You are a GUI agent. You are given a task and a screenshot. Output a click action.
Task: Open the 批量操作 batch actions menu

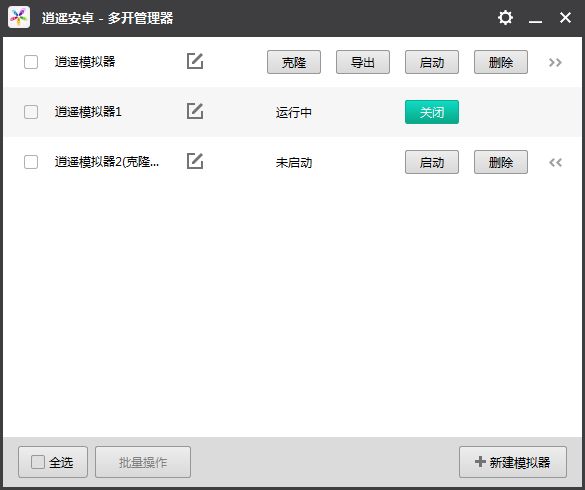point(143,462)
